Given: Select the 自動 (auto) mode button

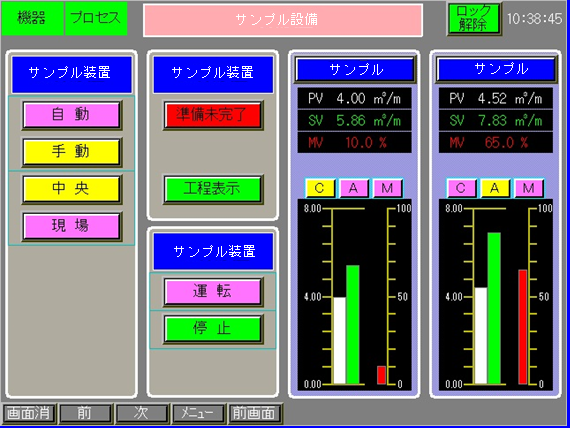Looking at the screenshot, I should 72,115.
